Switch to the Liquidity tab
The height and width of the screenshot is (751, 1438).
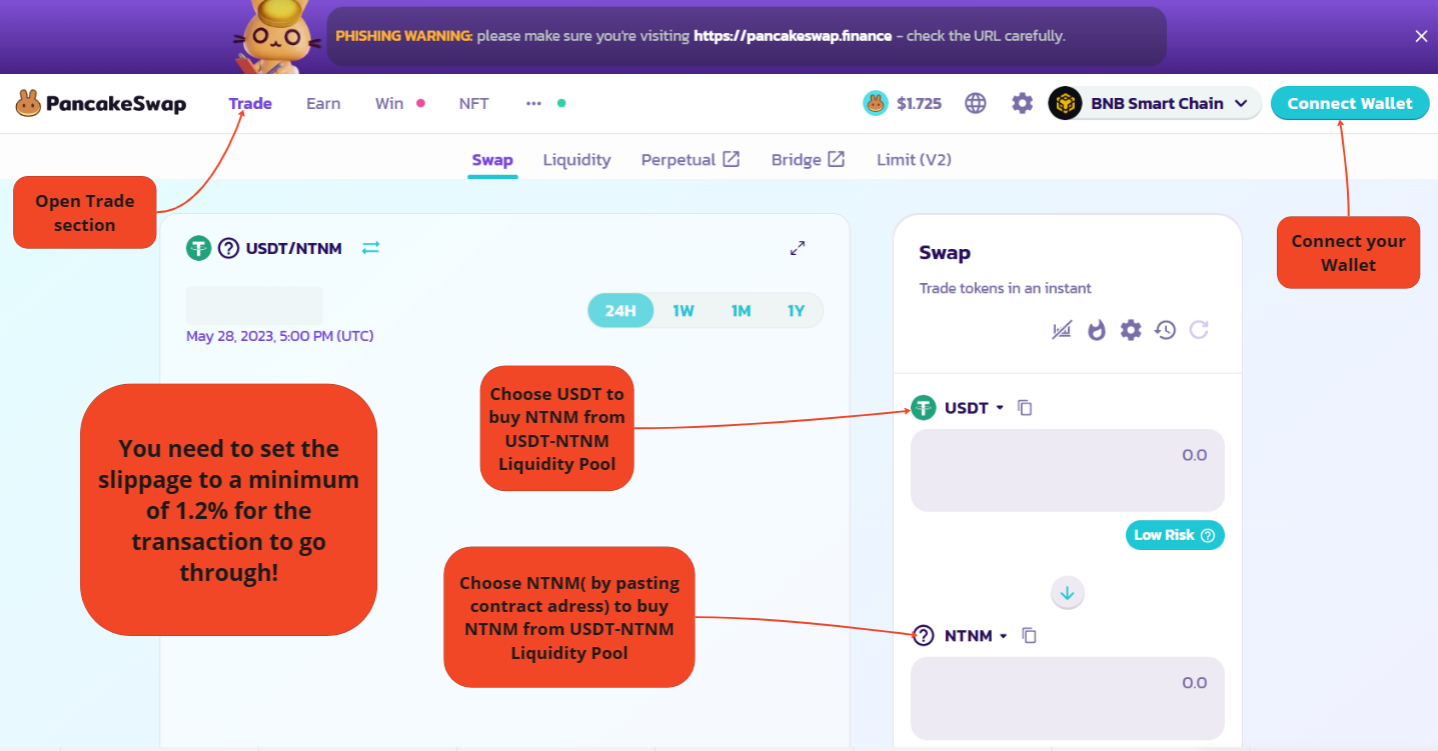pyautogui.click(x=576, y=160)
